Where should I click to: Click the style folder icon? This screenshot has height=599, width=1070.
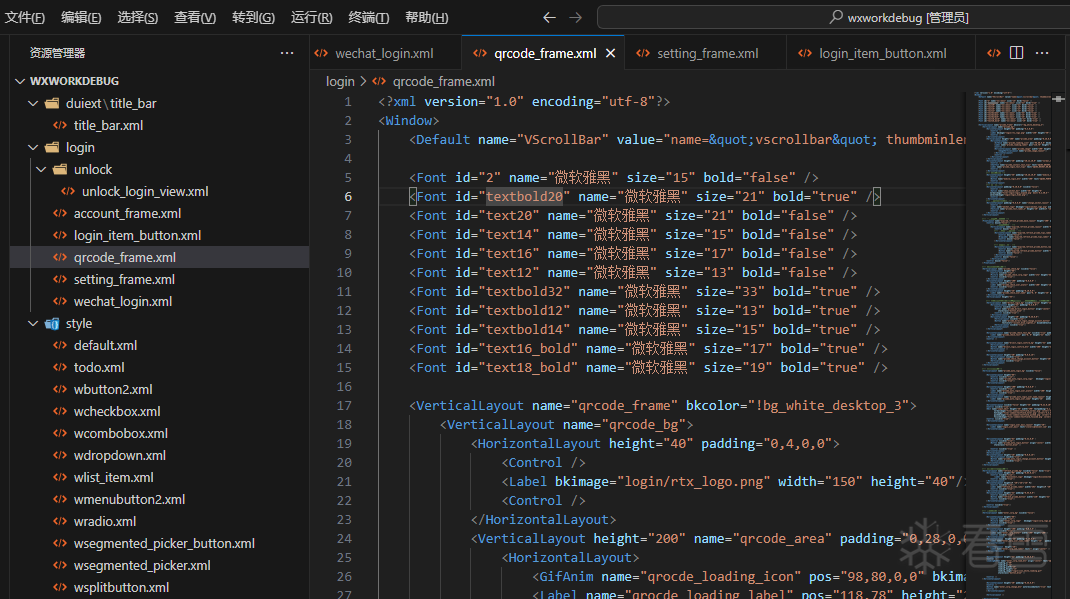pyautogui.click(x=52, y=323)
